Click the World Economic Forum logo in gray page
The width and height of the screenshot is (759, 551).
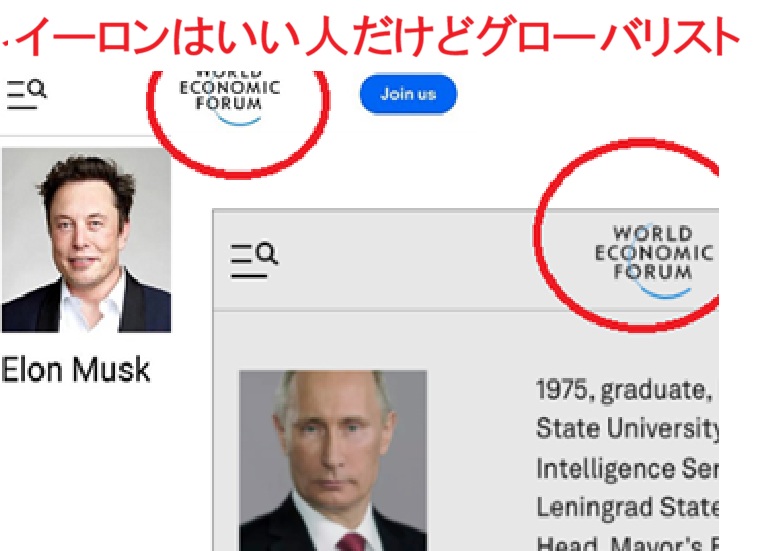click(x=653, y=260)
